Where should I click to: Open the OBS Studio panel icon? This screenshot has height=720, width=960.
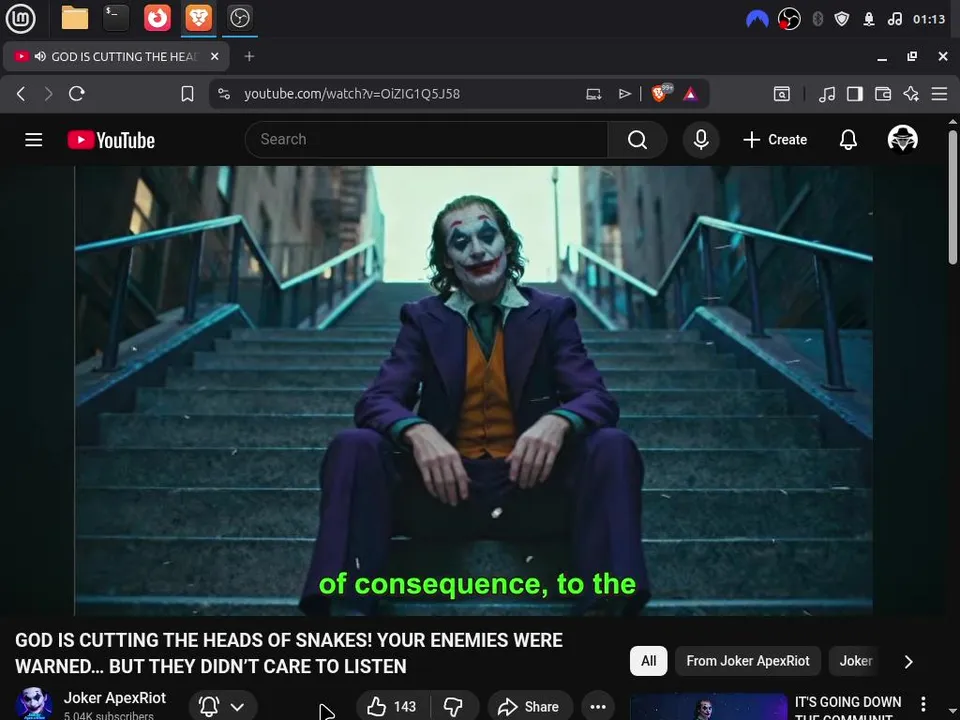tap(239, 18)
